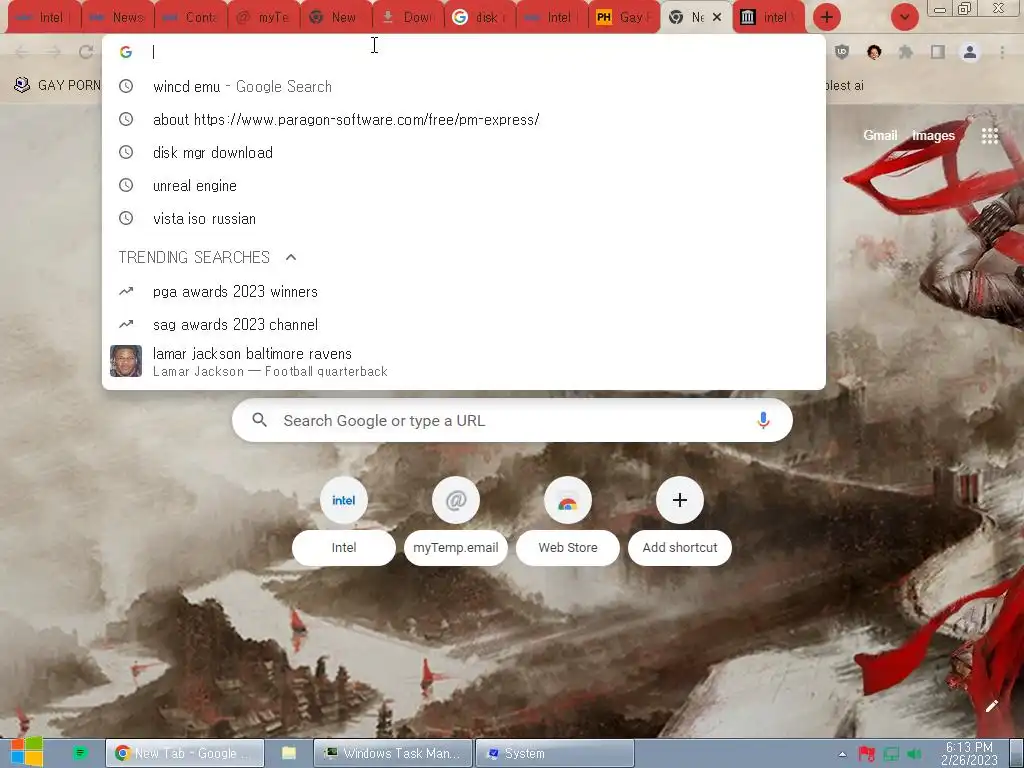Click the Web Store shortcut label
The width and height of the screenshot is (1024, 768).
coord(568,547)
